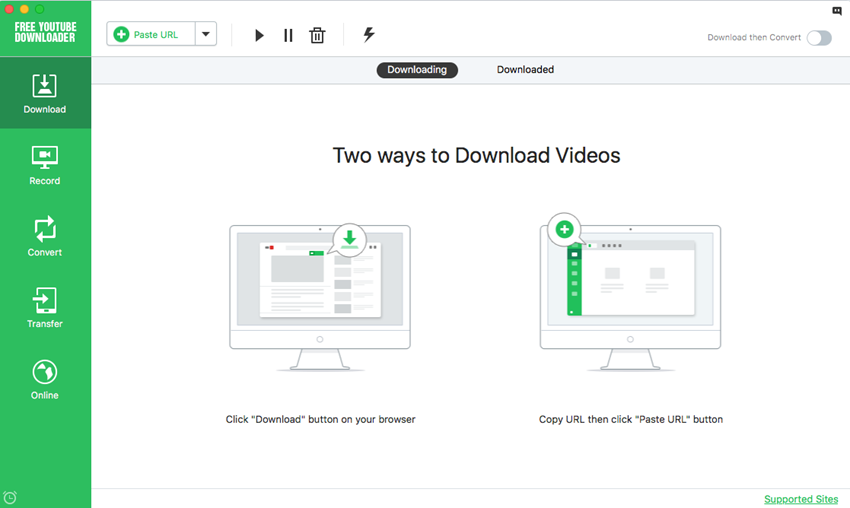Click the 'Click "Download" button on your browser' caption

point(320,419)
